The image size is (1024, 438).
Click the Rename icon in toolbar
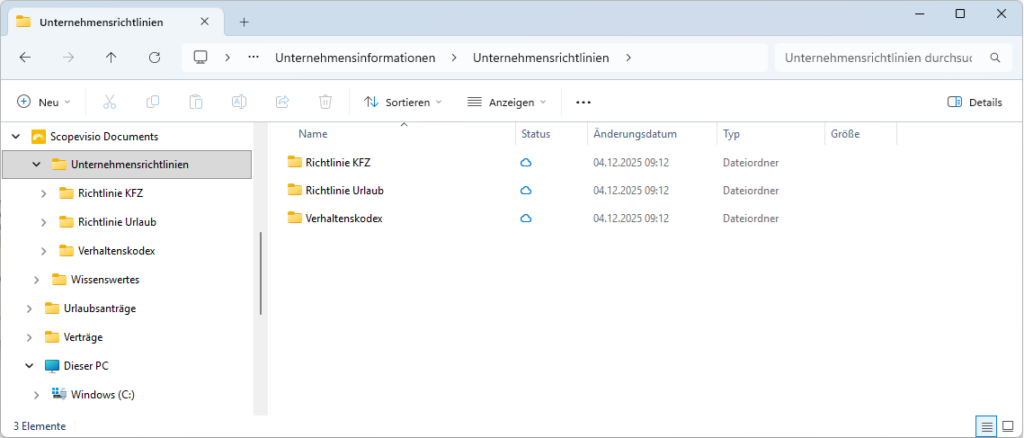pos(239,102)
